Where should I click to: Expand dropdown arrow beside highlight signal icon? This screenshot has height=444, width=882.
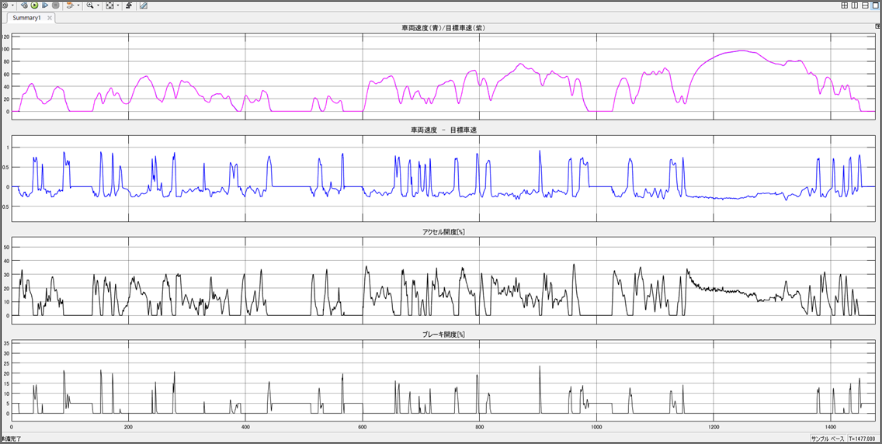coord(78,5)
